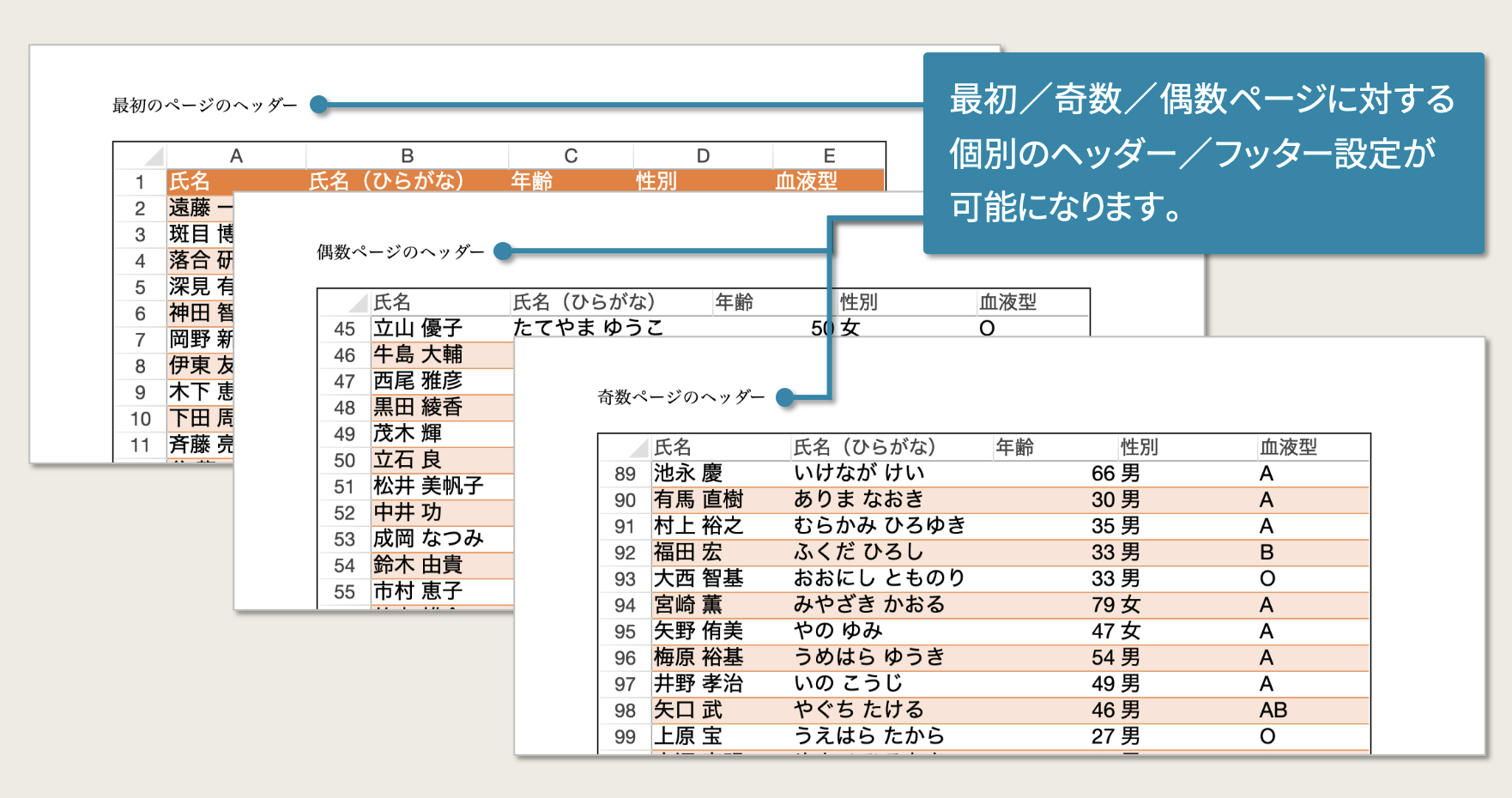The image size is (1512, 798).
Task: Click the 上原 宝 cell
Action: click(x=721, y=736)
